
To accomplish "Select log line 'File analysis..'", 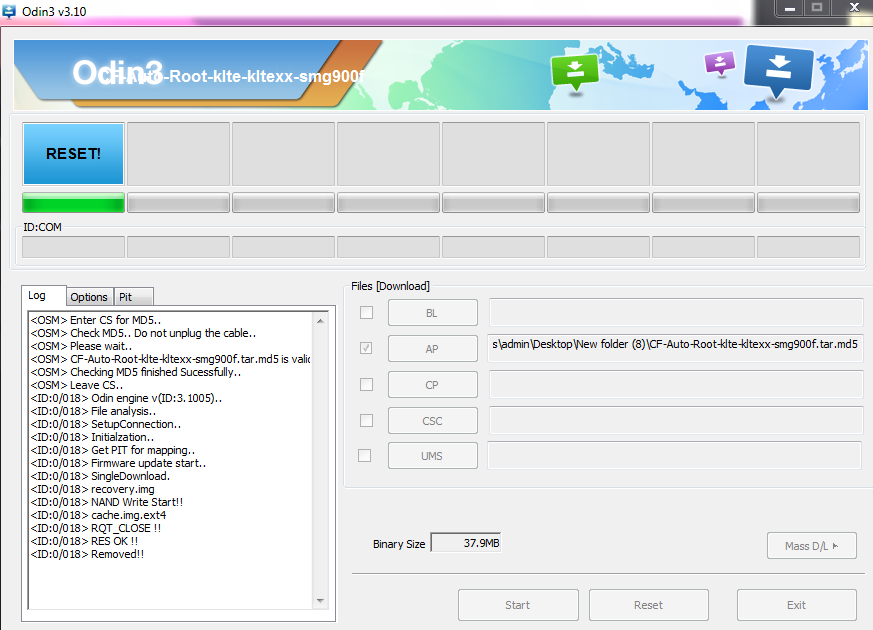I will pos(94,411).
